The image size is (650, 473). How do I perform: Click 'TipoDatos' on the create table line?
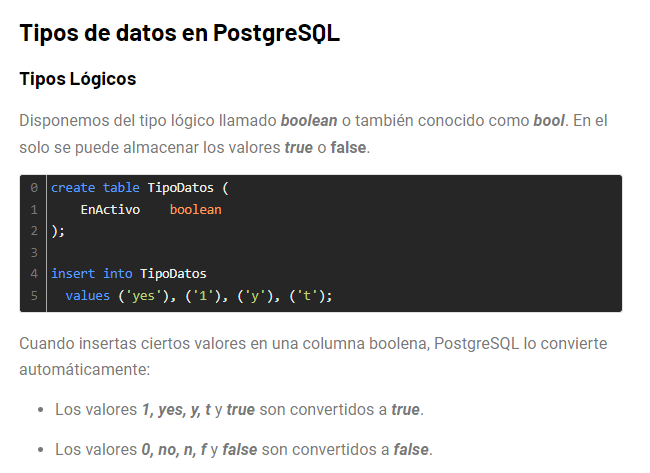point(180,188)
